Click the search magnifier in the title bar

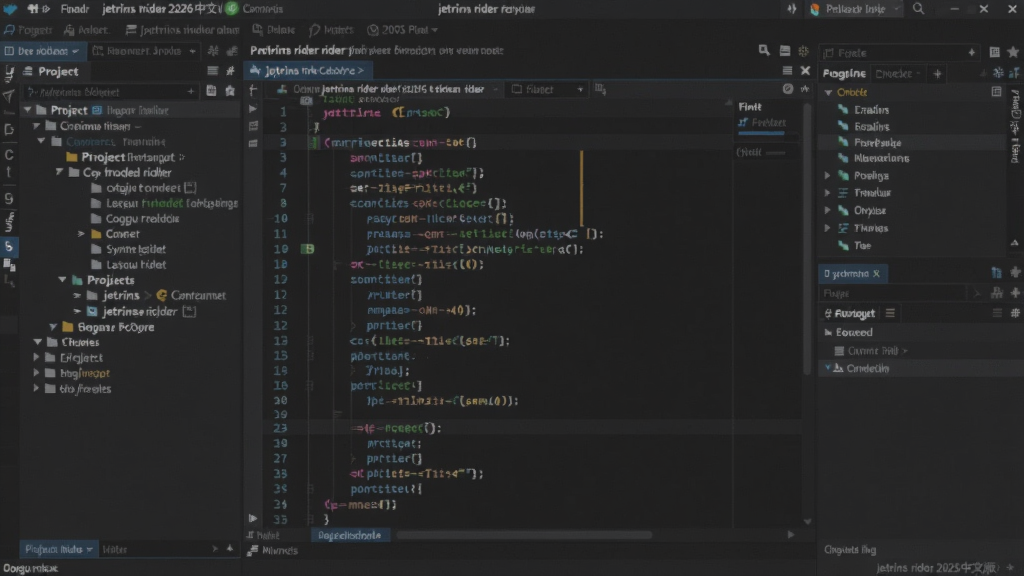pyautogui.click(x=918, y=8)
